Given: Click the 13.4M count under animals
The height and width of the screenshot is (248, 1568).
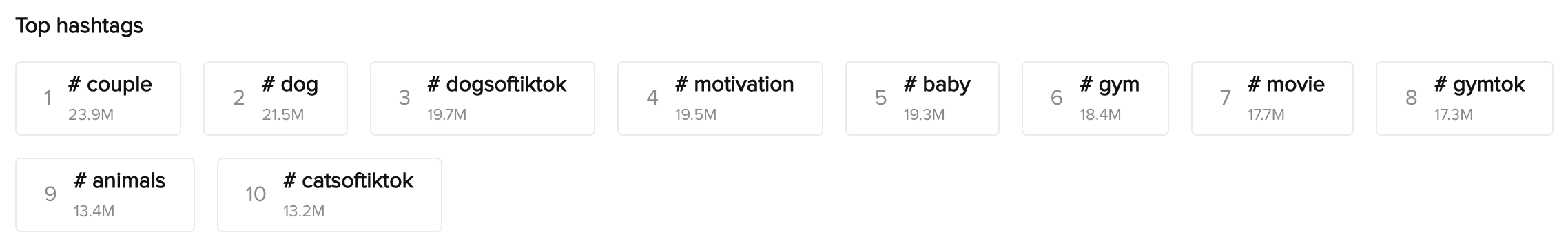Looking at the screenshot, I should (x=94, y=211).
